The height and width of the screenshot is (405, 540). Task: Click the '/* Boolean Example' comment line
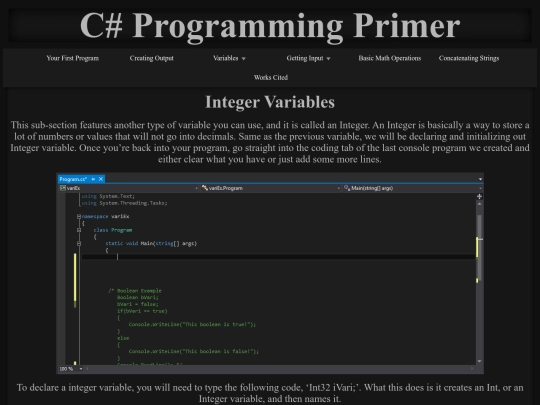pyautogui.click(x=135, y=291)
